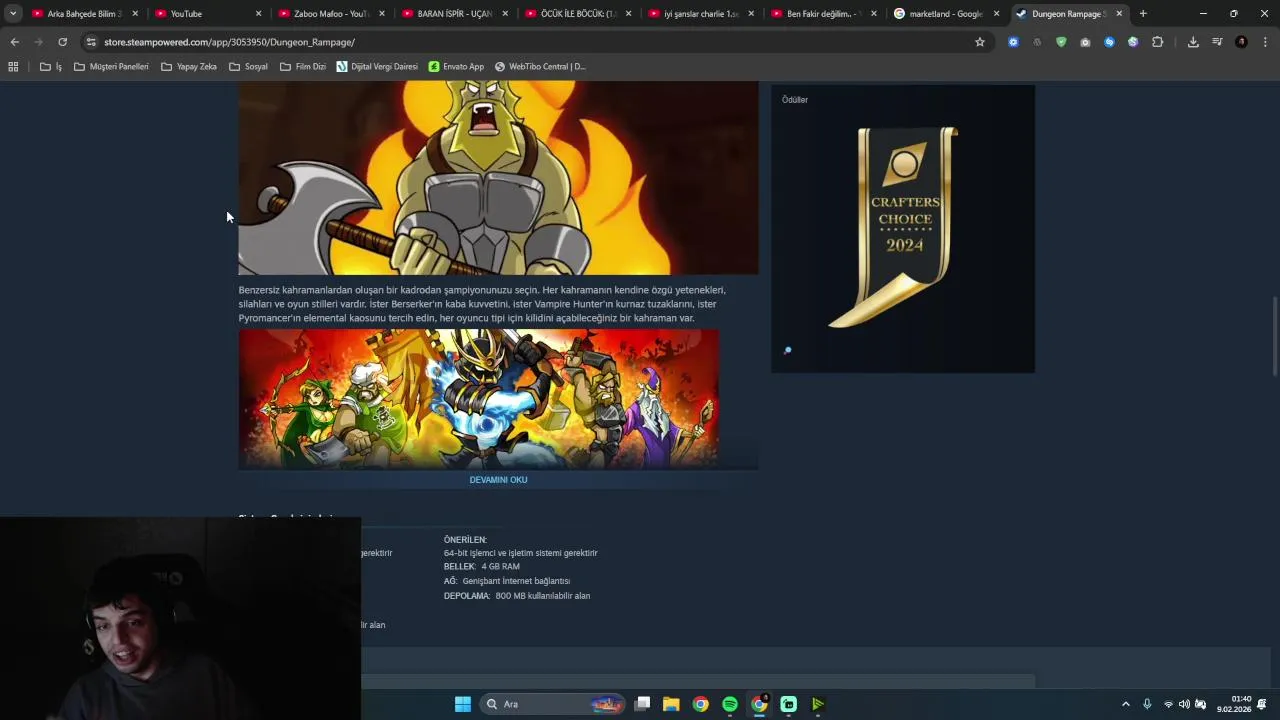Screen dimensions: 1280x720
Task: Open the Windows Start menu
Action: tap(462, 704)
